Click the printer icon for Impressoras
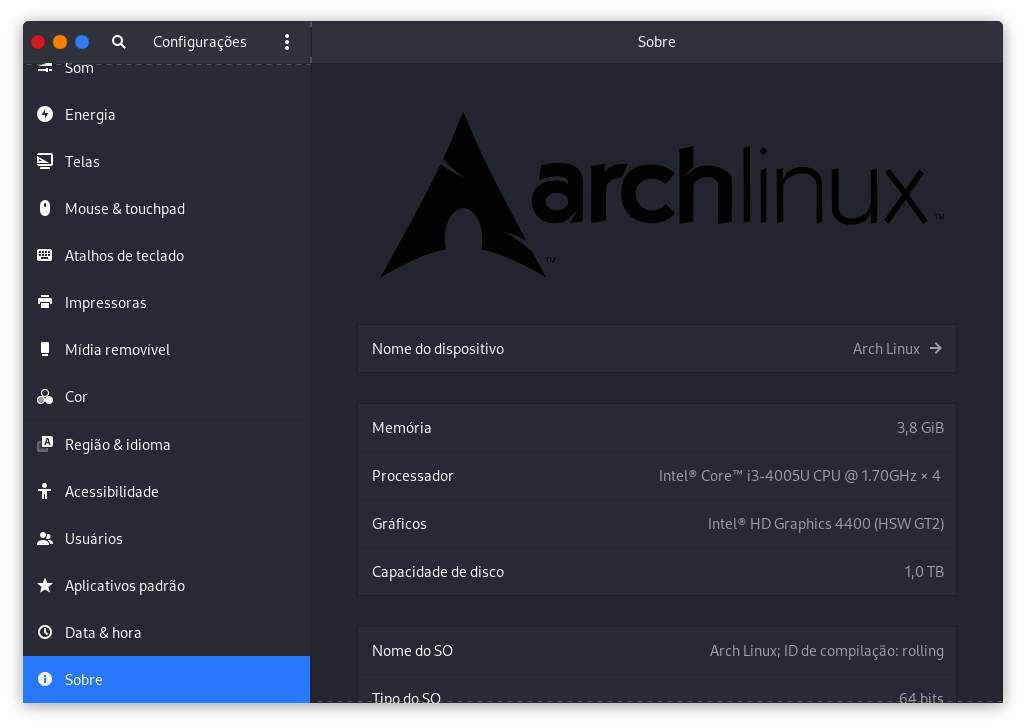Screen dimensions: 1026x728 coord(44,302)
